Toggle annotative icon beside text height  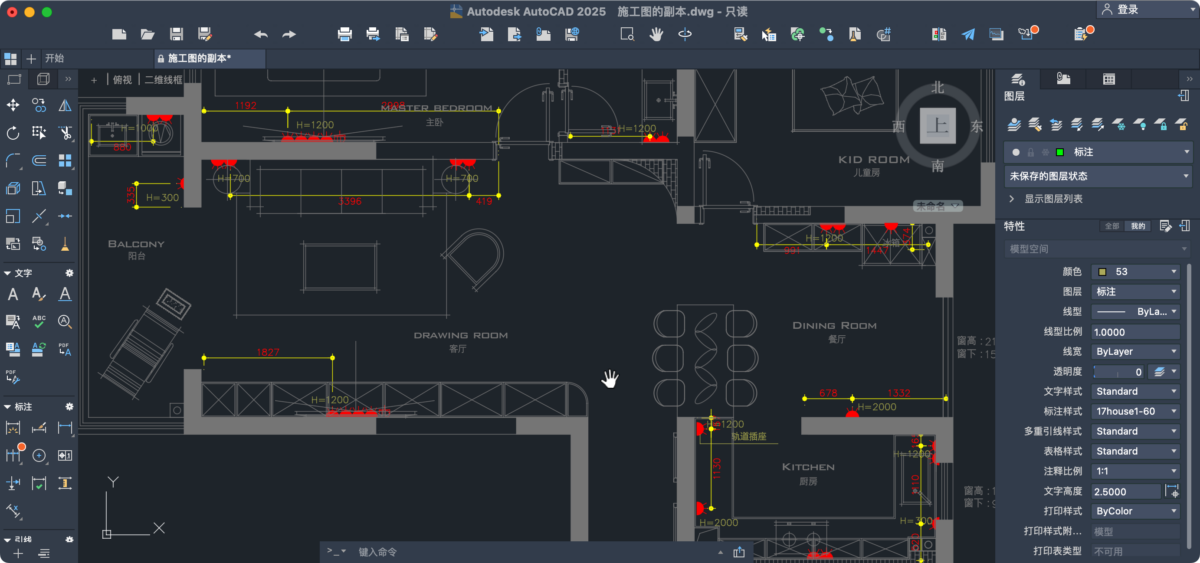1171,491
